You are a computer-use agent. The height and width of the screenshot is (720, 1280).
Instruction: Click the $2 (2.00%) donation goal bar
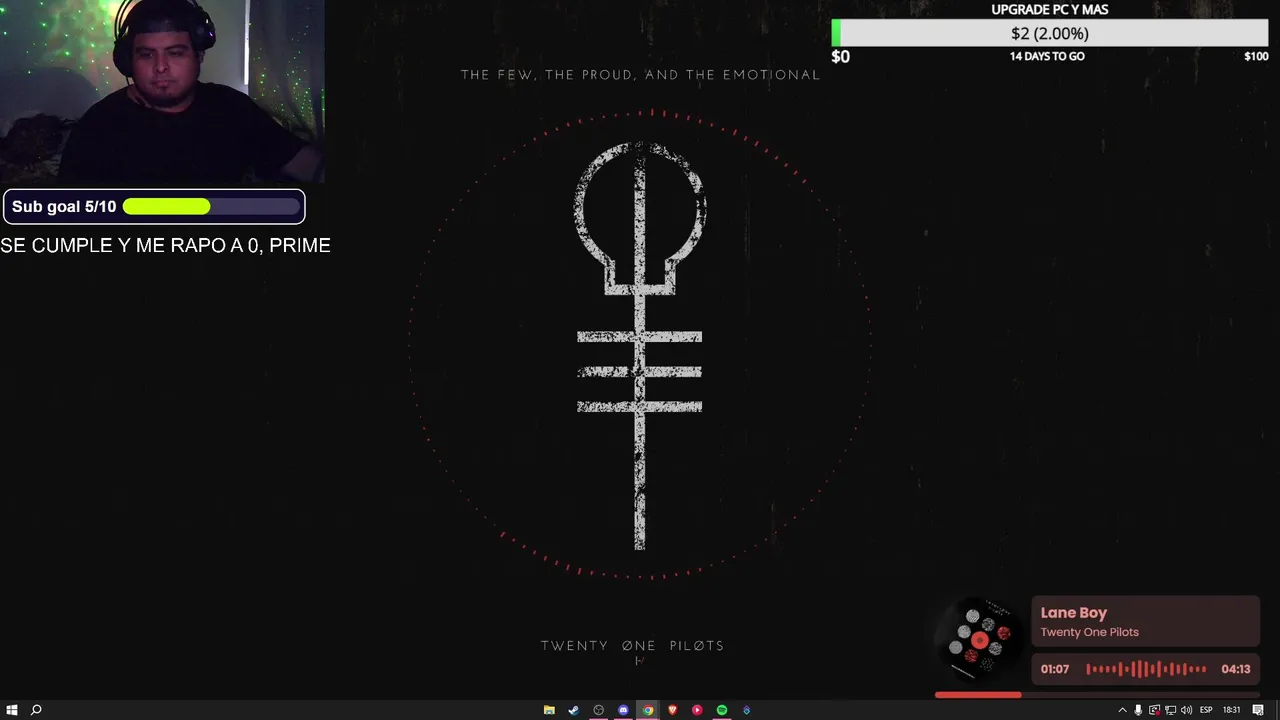[x=1049, y=33]
